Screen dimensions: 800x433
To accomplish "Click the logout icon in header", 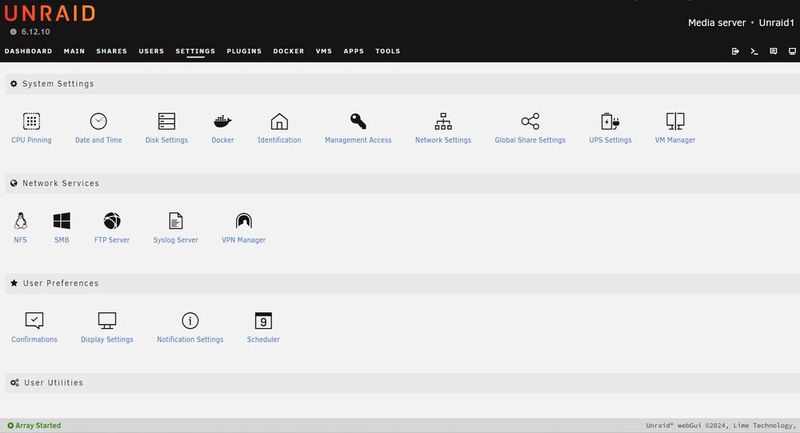I will point(735,51).
